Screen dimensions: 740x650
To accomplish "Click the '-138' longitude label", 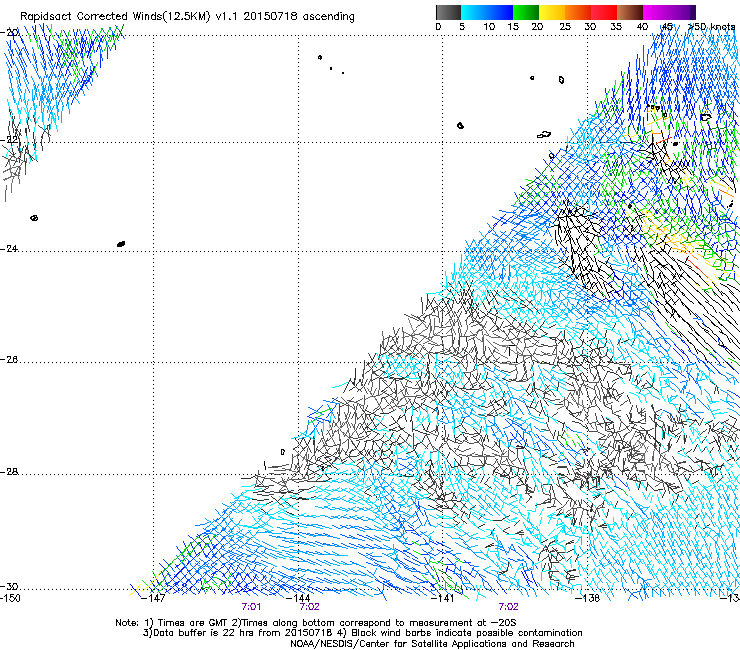I will [x=588, y=598].
